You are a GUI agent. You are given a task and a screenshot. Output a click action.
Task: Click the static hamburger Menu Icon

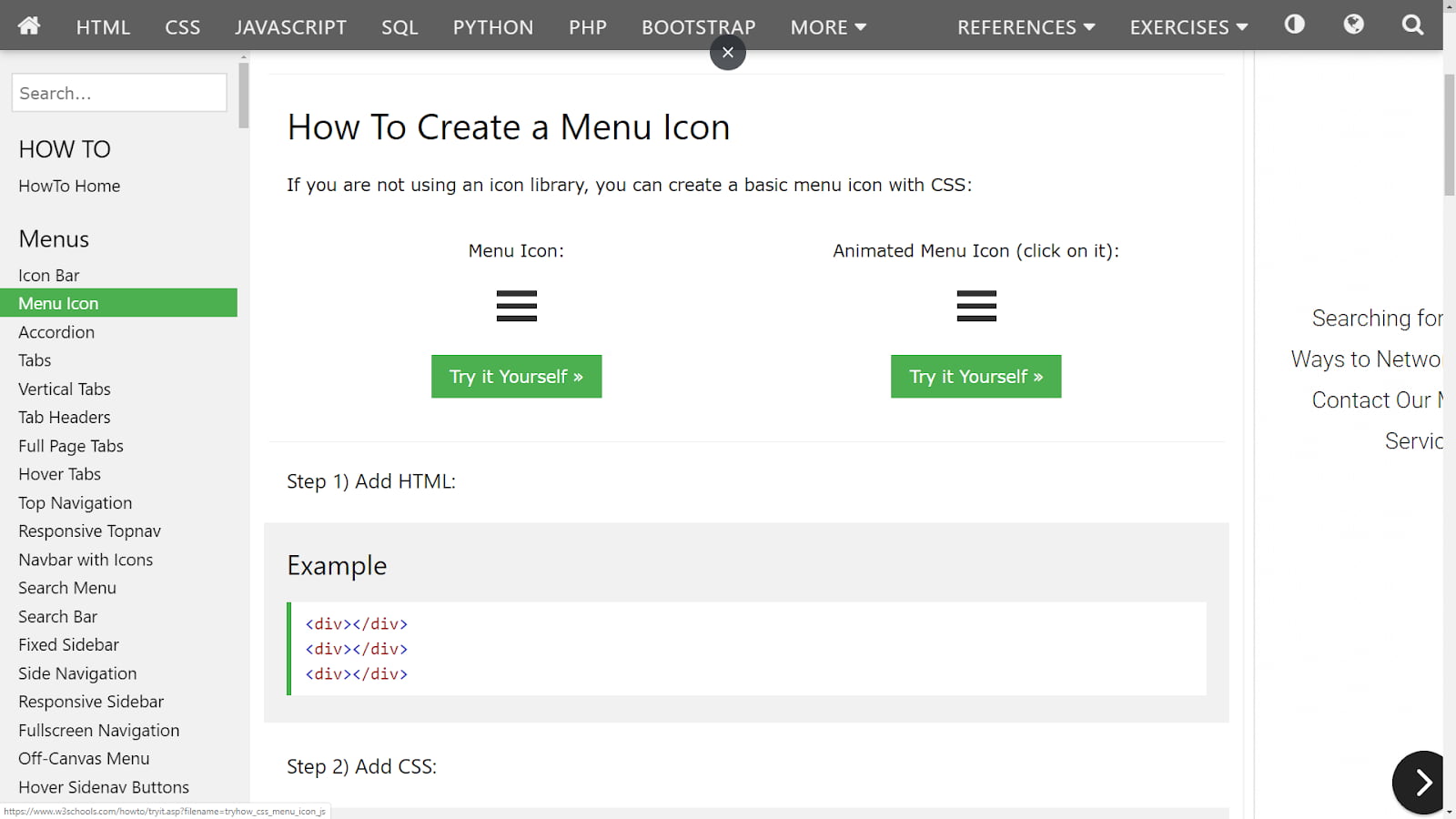[516, 307]
